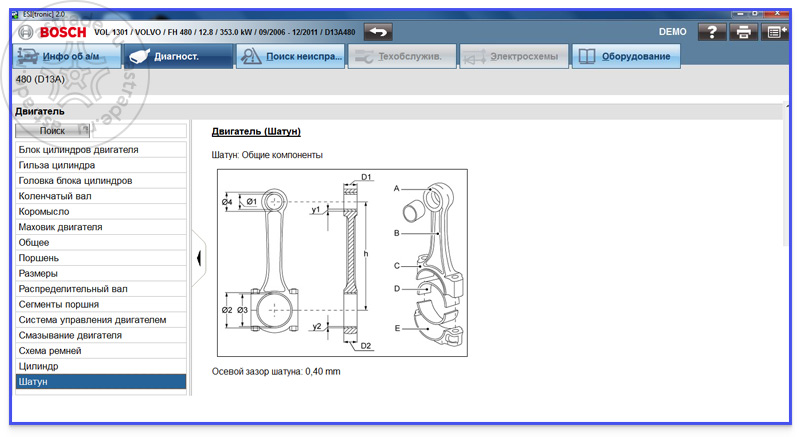Screen dimensions: 799x437
Task: Switch to the Диагност. tab
Action: point(178,56)
